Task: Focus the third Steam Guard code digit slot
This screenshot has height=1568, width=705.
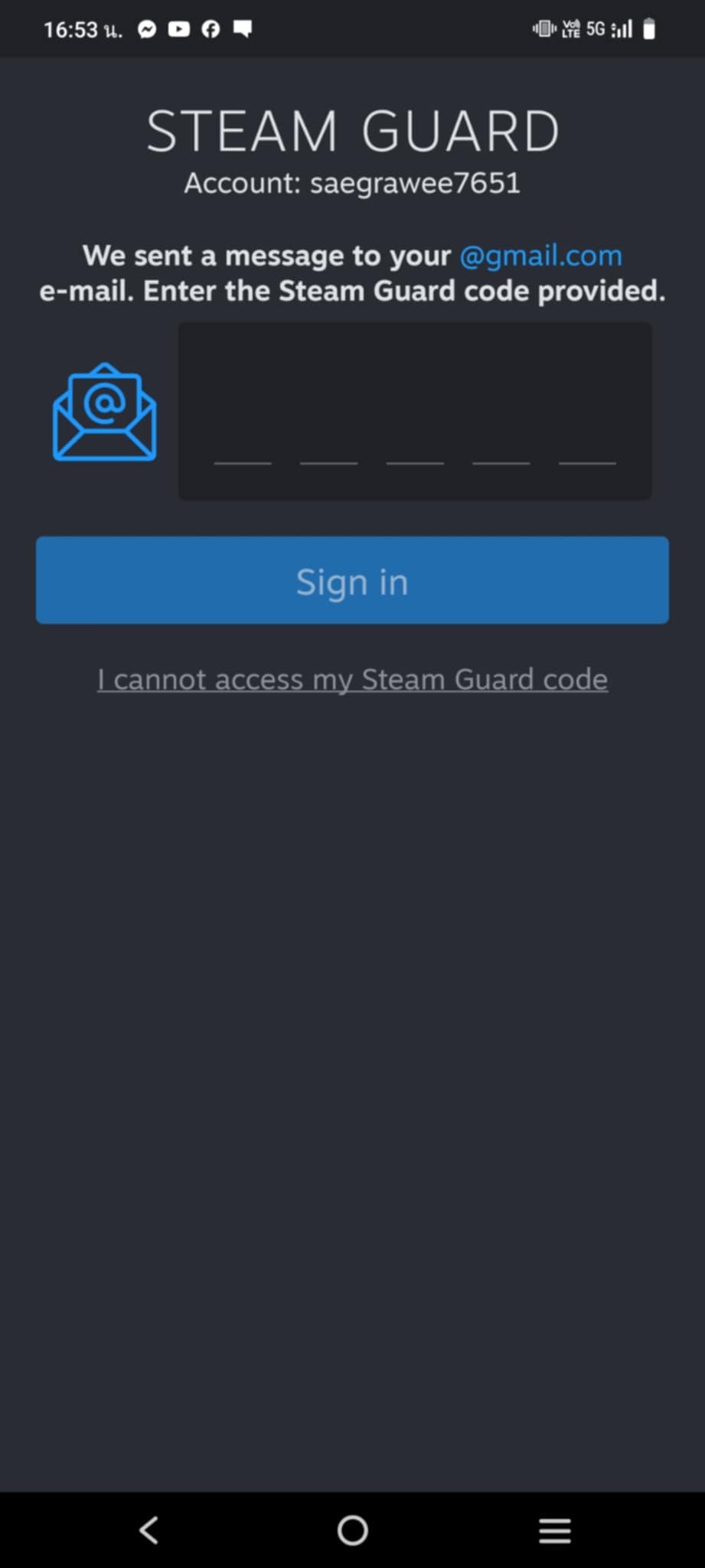Action: click(415, 436)
